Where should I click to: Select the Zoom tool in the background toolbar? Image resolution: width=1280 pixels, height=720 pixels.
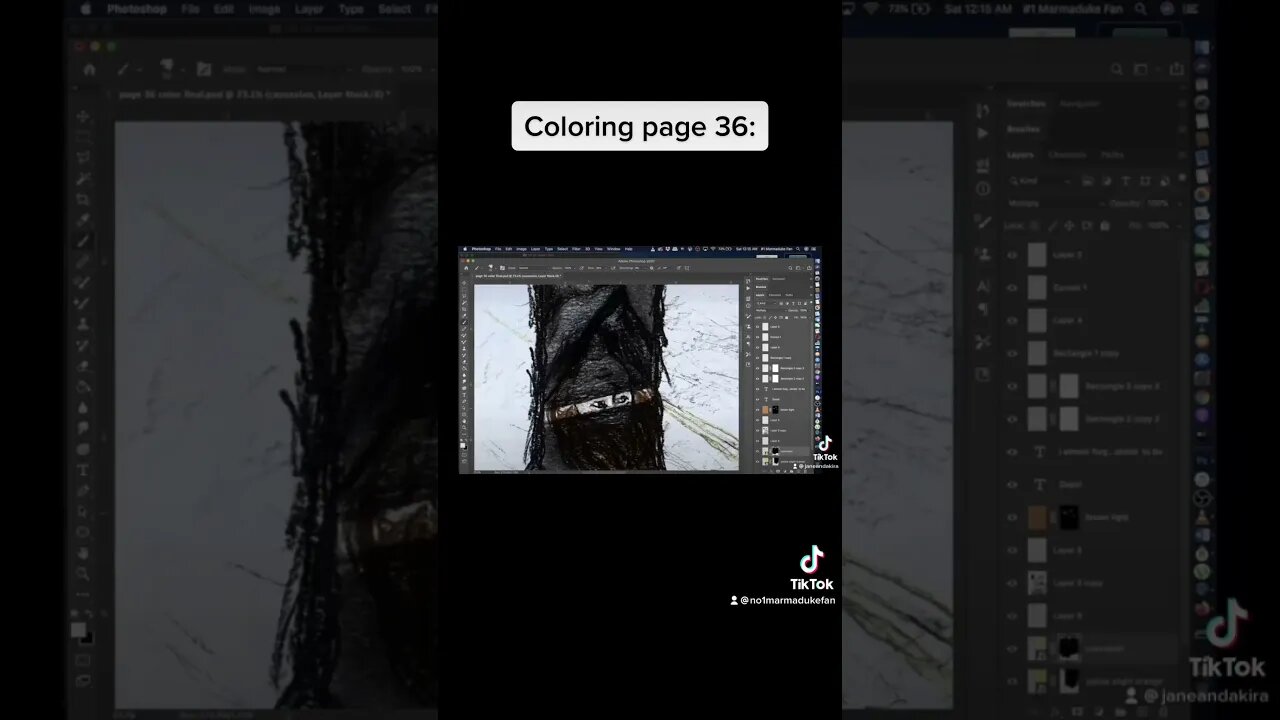(84, 574)
